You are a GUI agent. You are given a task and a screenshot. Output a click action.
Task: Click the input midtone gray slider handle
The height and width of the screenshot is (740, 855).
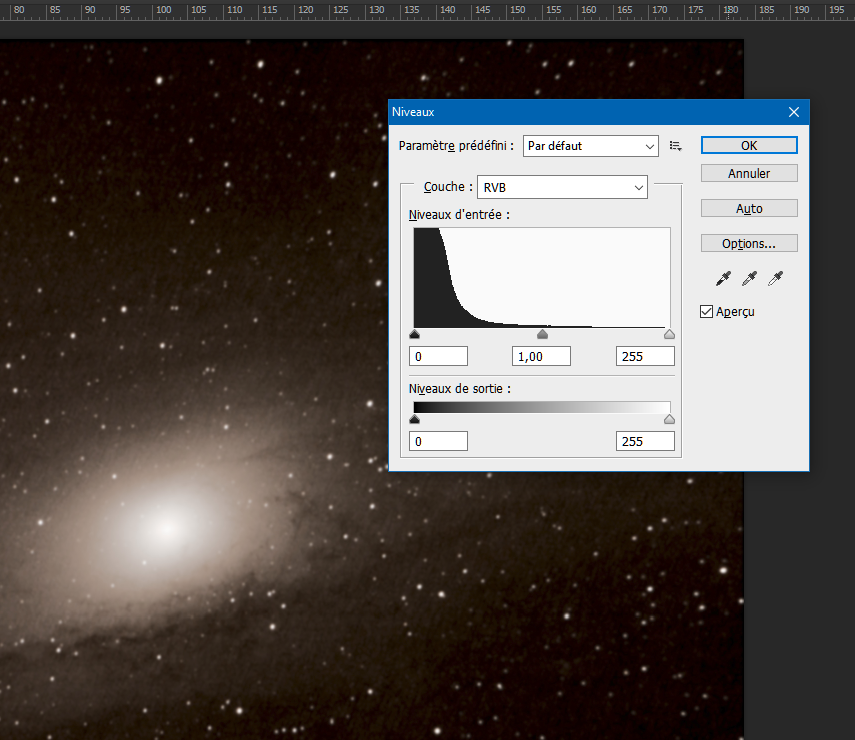pos(542,335)
